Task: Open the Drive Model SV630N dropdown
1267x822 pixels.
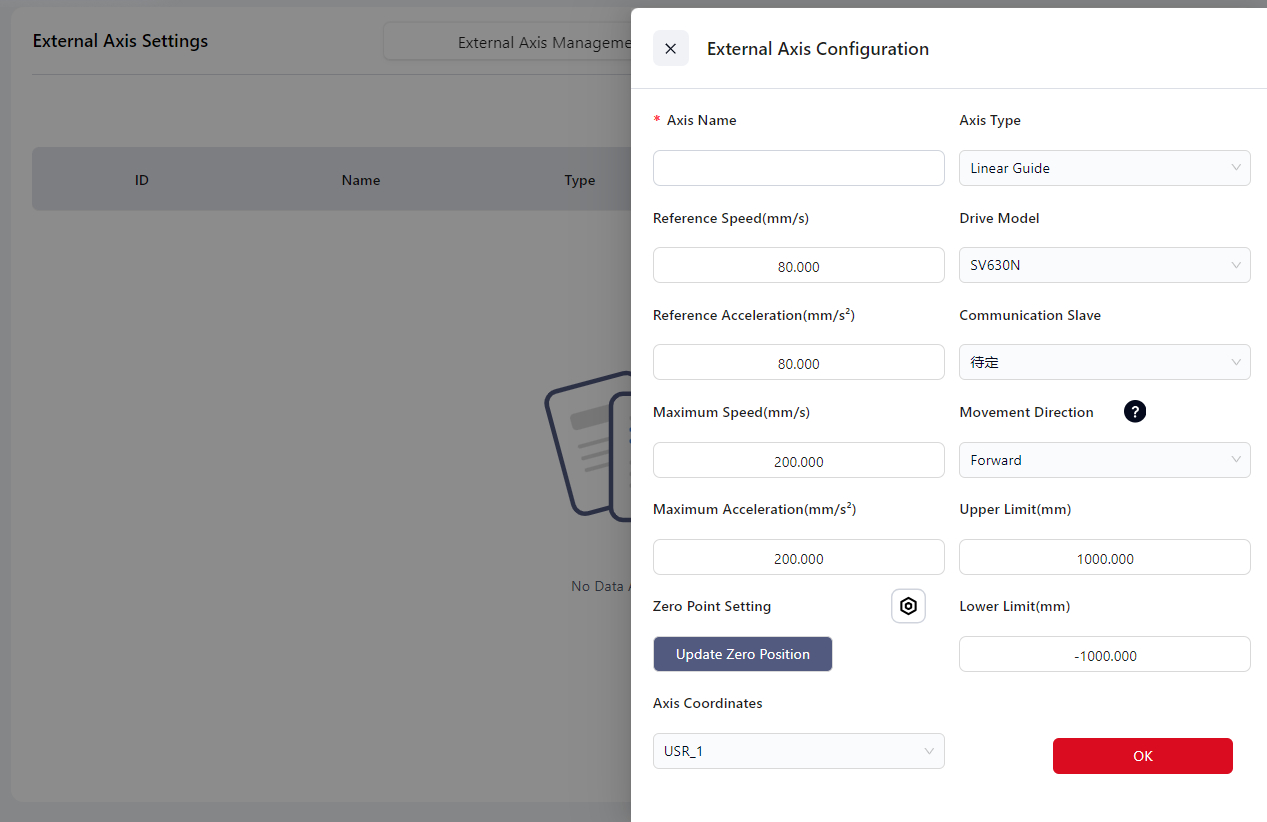Action: pos(1104,265)
